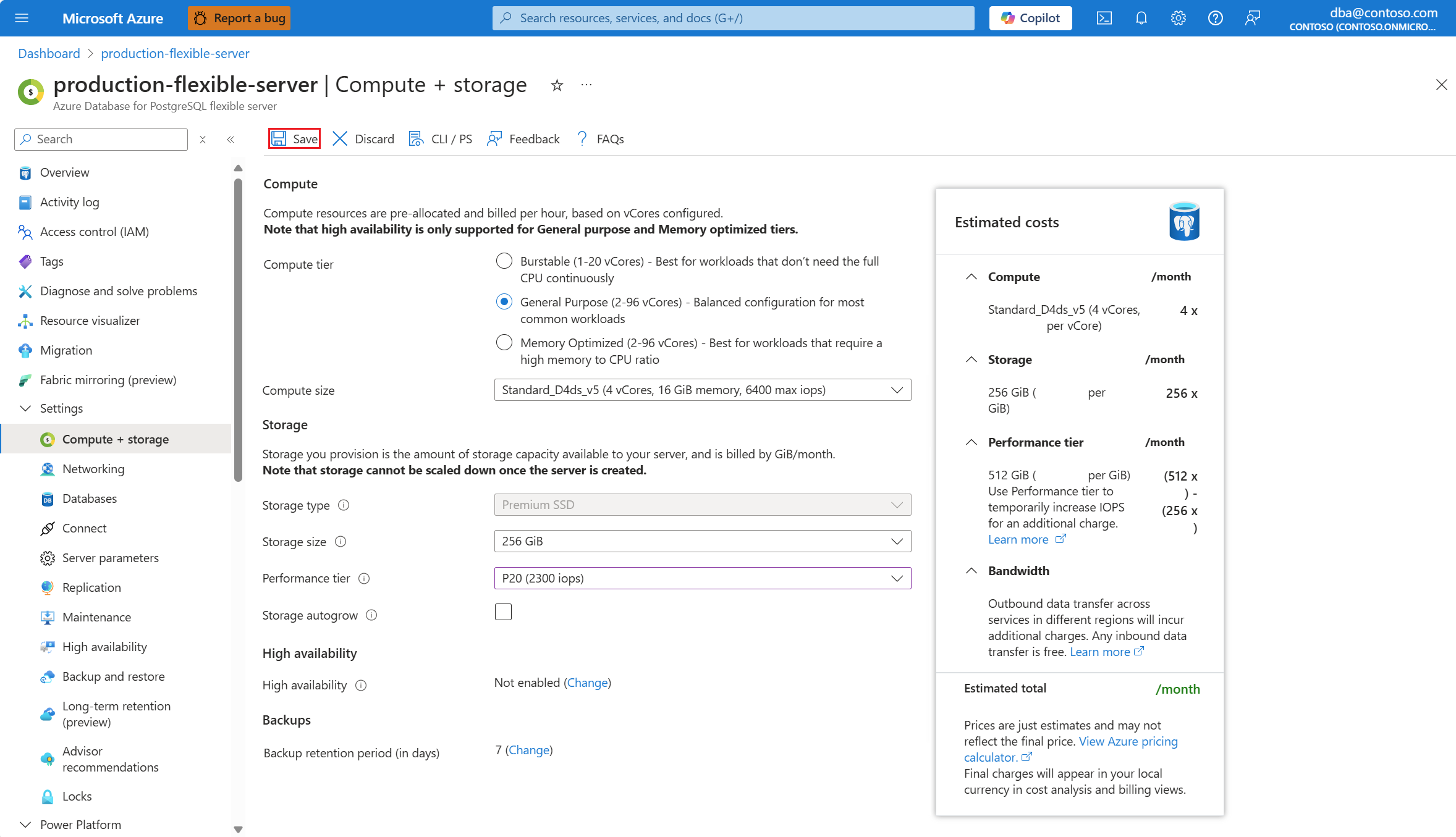Open Server parameters in the sidebar

tap(111, 558)
